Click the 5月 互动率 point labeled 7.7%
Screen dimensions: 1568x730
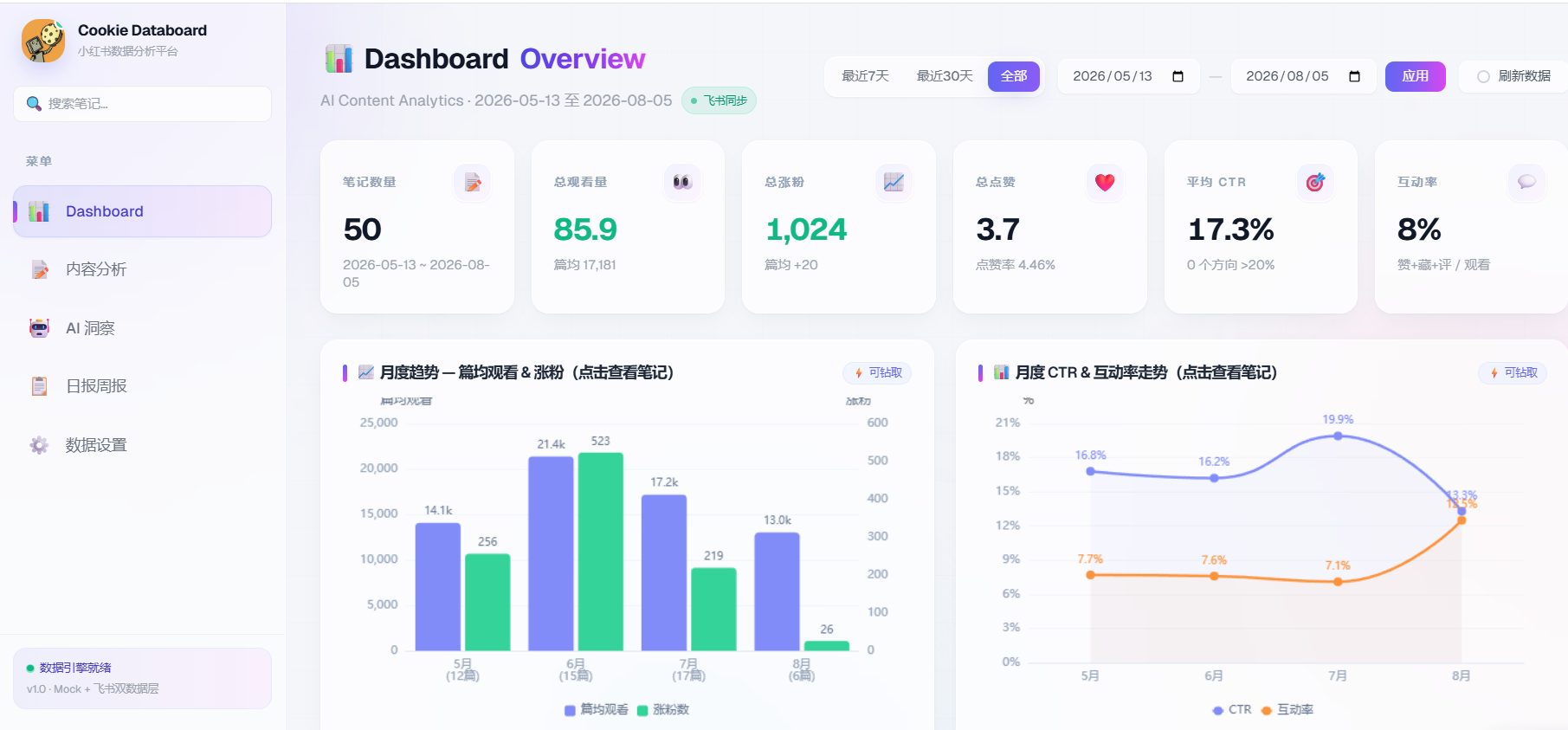click(1090, 574)
